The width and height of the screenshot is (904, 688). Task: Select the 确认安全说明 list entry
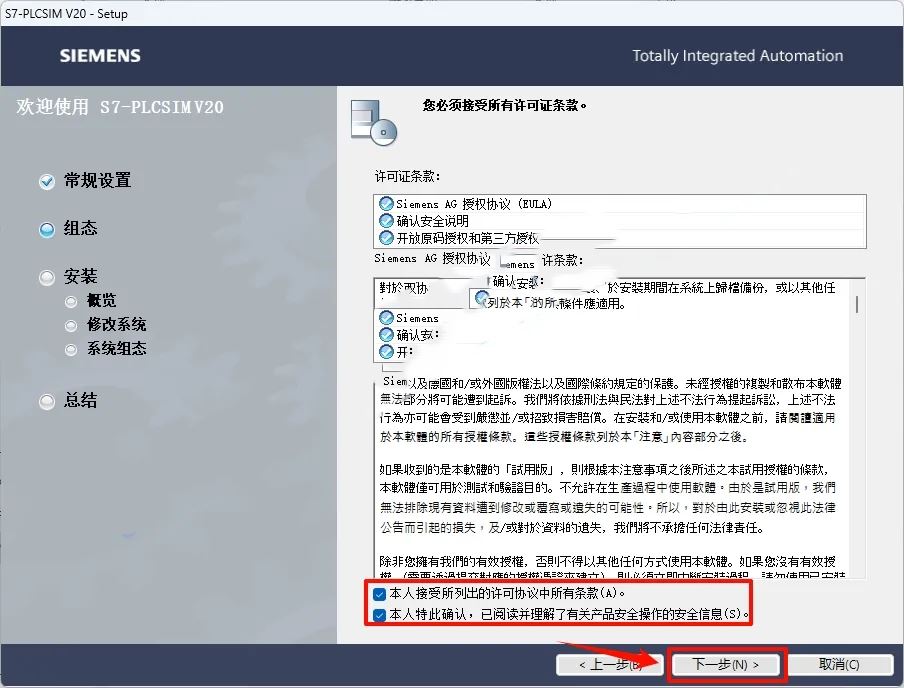pyautogui.click(x=619, y=221)
